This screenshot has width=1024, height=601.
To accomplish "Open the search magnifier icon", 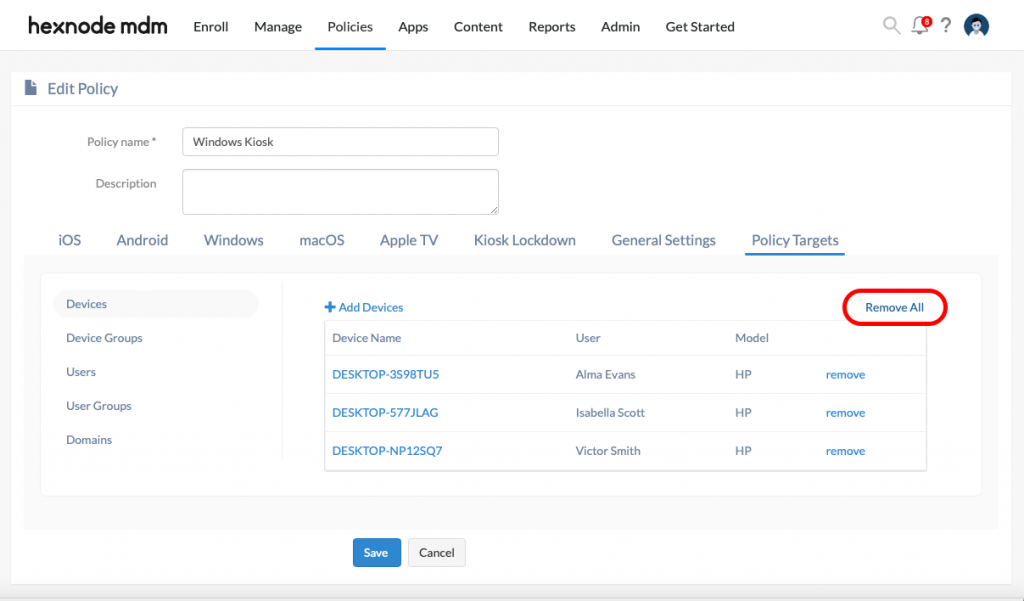I will click(891, 26).
